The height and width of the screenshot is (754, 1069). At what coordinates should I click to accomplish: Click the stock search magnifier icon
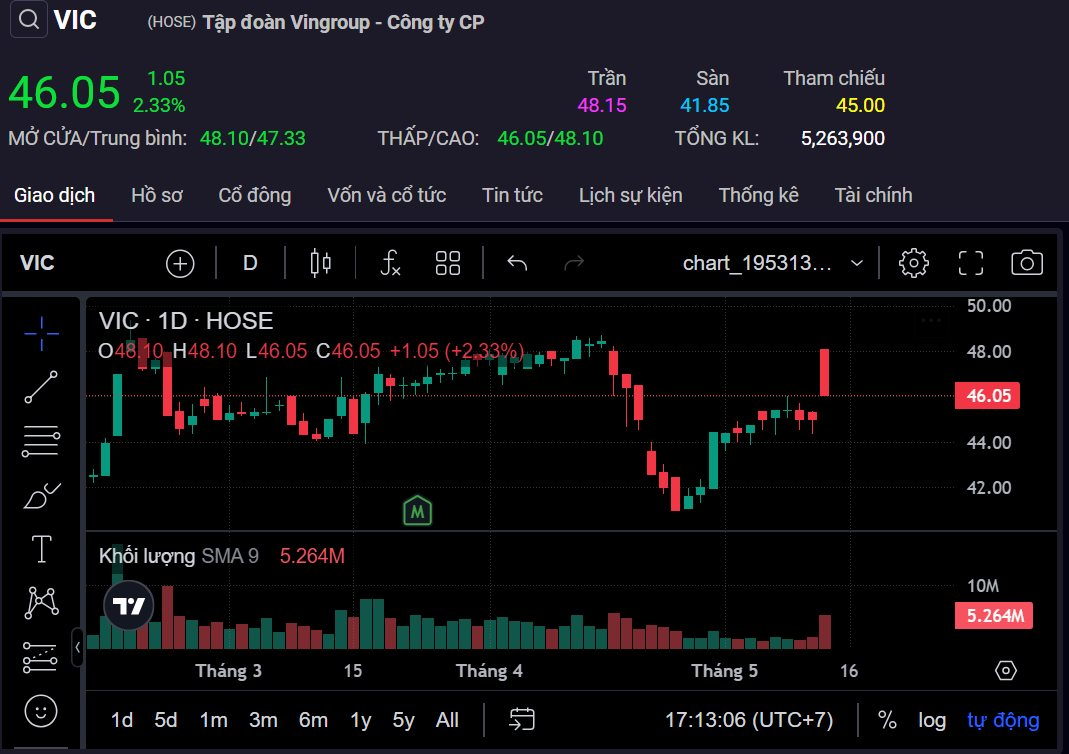coord(28,20)
